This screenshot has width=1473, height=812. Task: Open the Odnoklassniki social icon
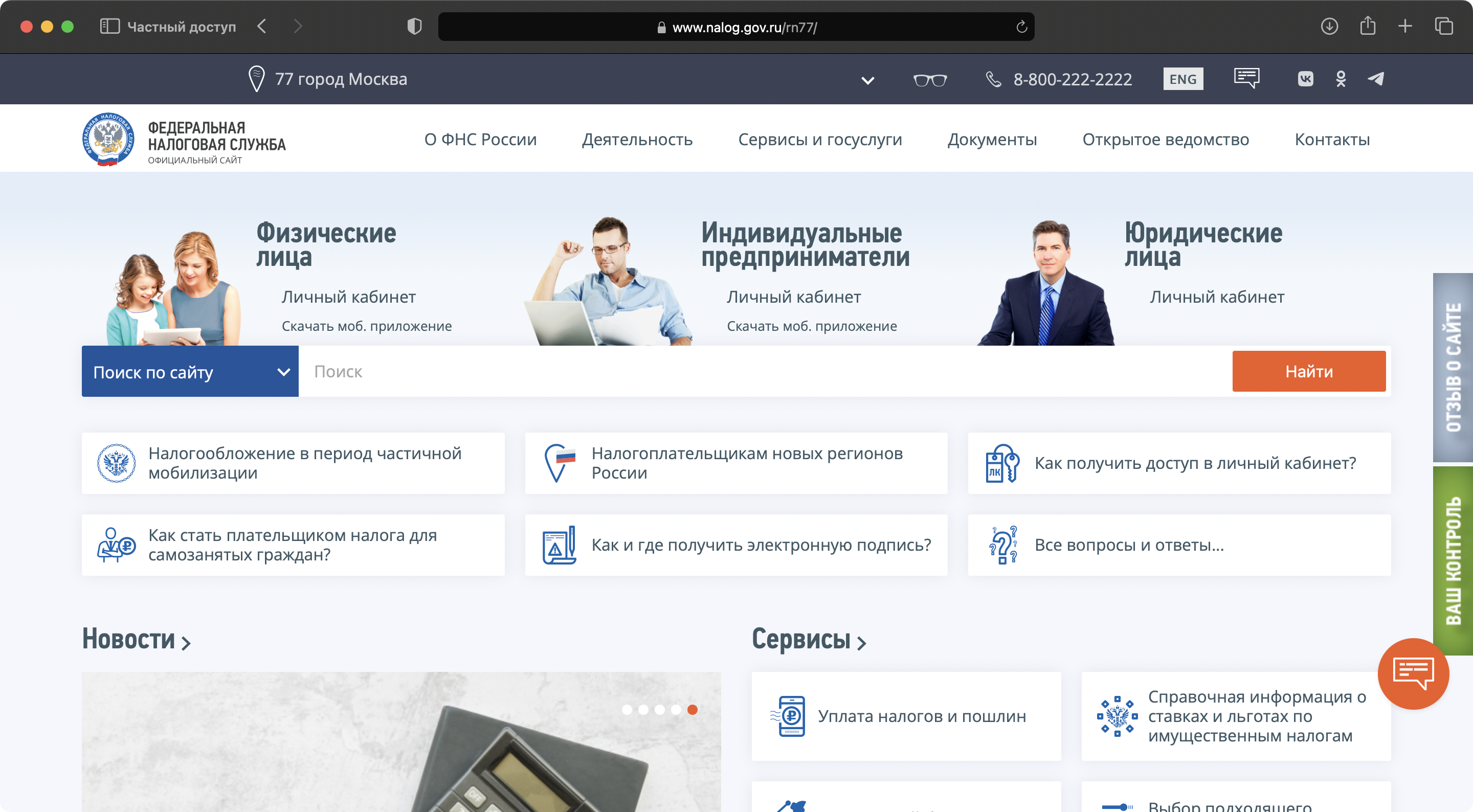(1341, 79)
